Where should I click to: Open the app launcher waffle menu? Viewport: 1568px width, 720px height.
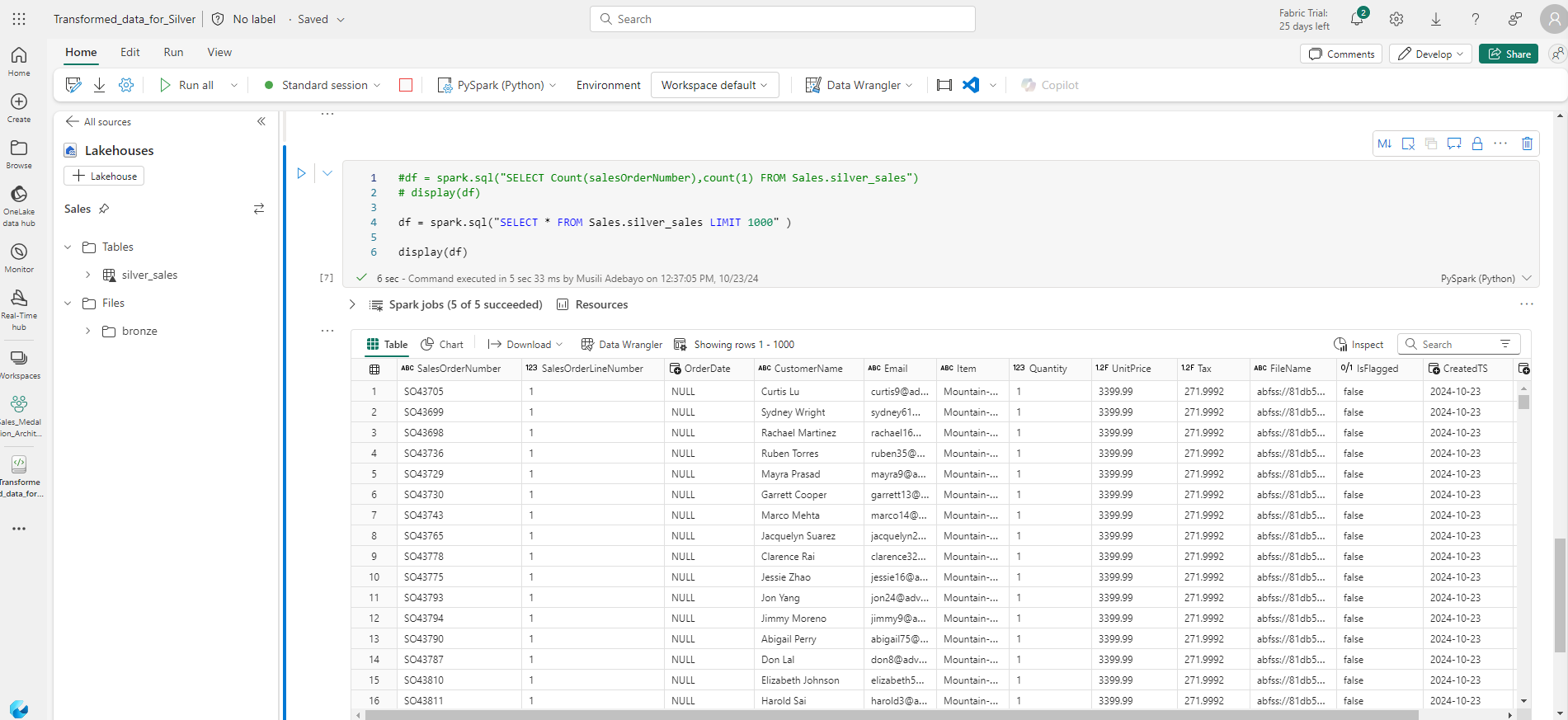point(19,18)
